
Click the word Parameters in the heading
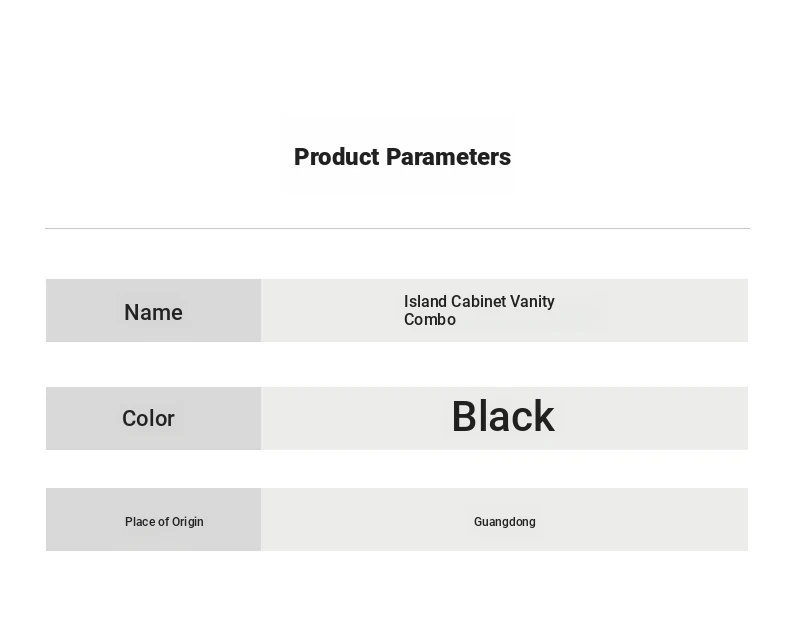[x=448, y=157]
